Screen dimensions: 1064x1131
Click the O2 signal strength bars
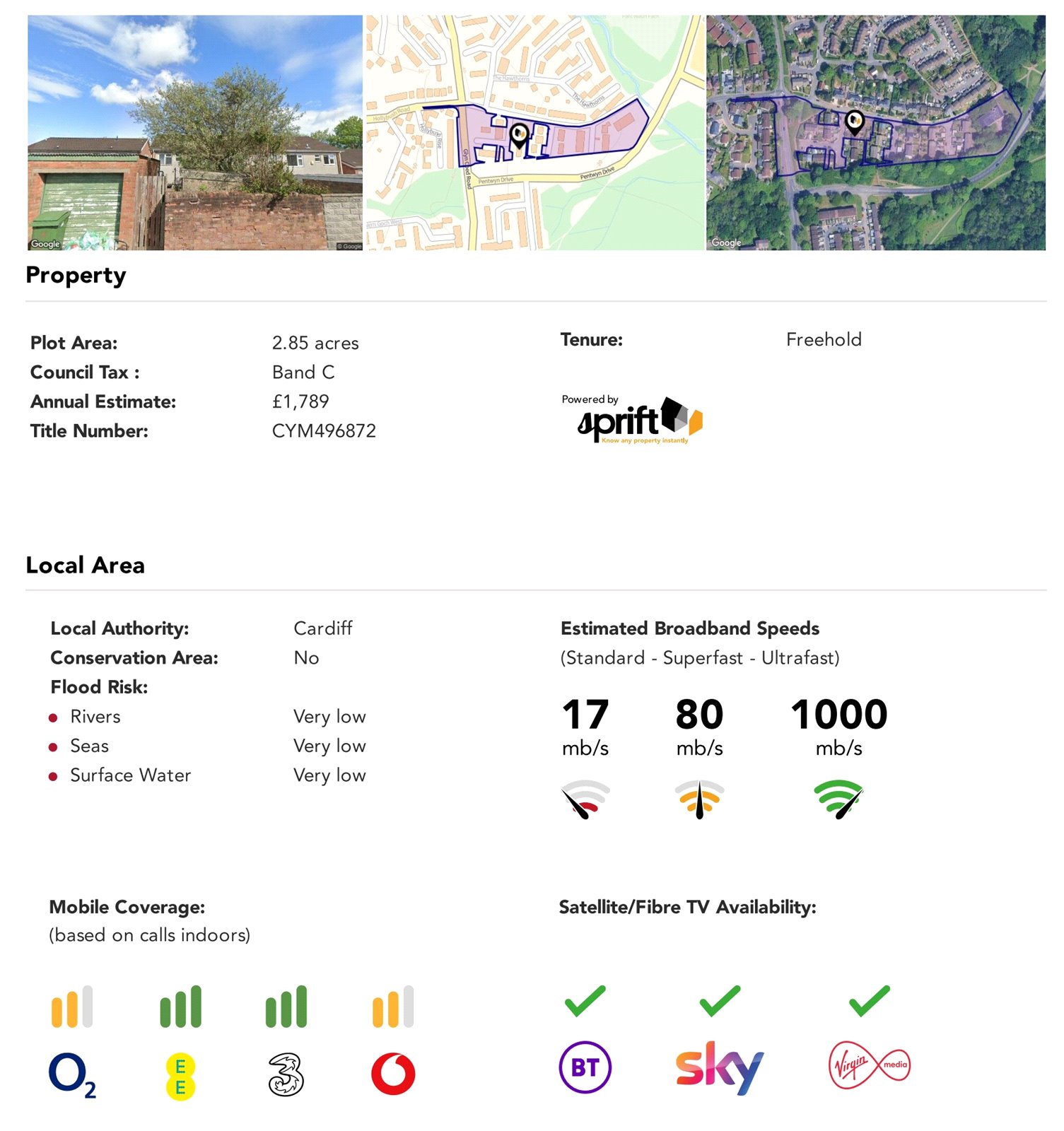click(71, 1007)
